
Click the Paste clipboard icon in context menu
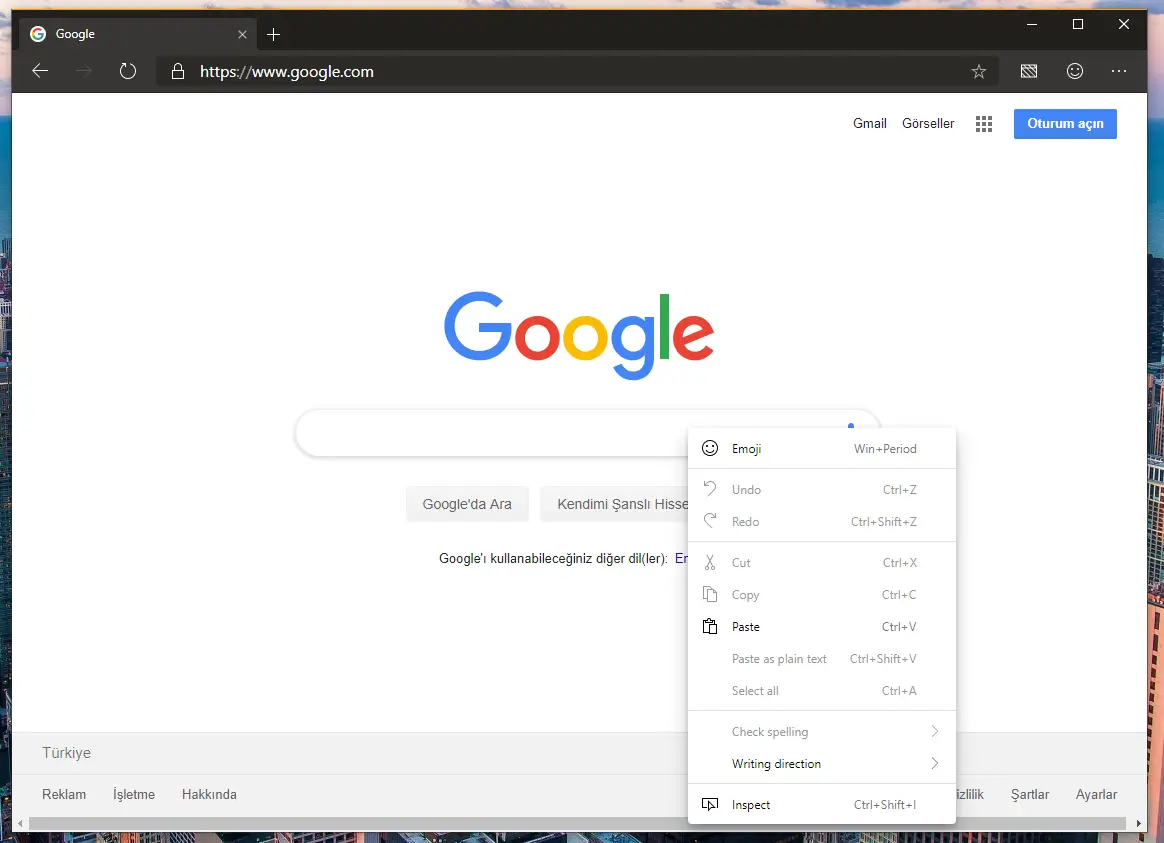[x=710, y=626]
